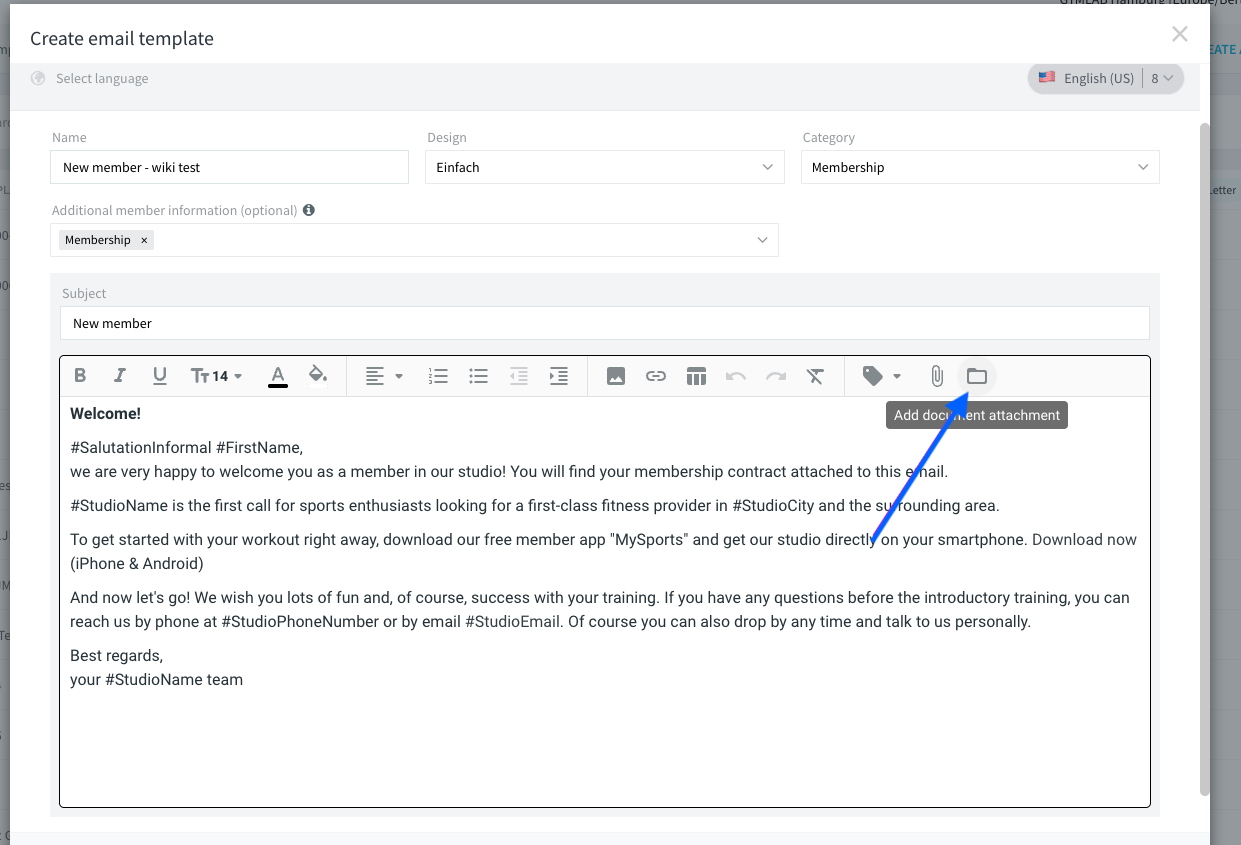1241x845 pixels.
Task: Open the placeholder tag dropdown
Action: point(882,376)
